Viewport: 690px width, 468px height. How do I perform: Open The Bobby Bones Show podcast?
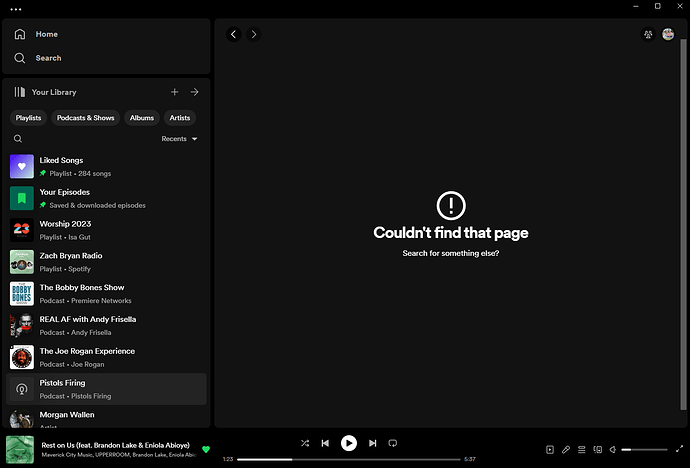coord(106,294)
